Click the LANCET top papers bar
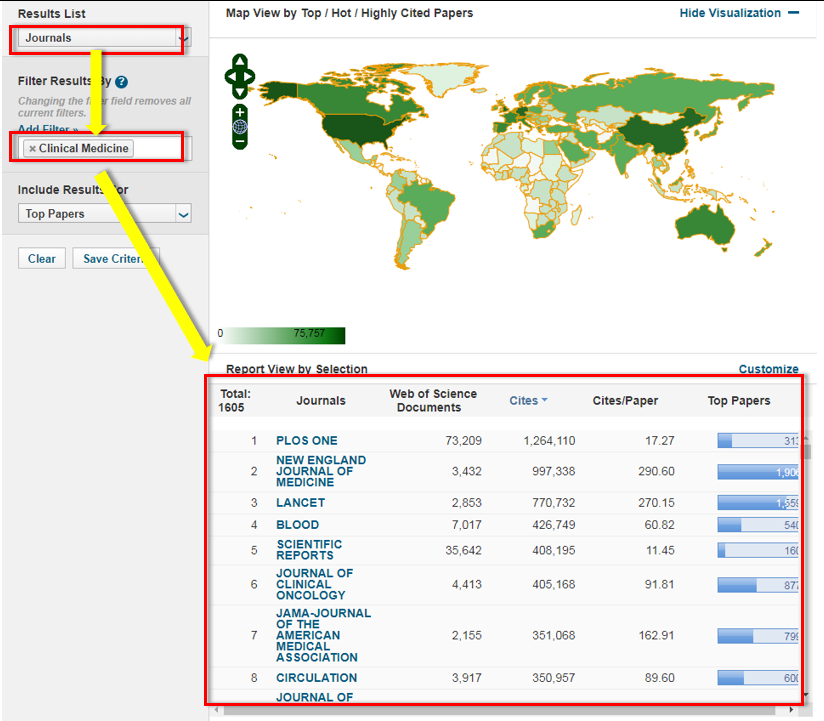This screenshot has width=824, height=721. tap(758, 502)
